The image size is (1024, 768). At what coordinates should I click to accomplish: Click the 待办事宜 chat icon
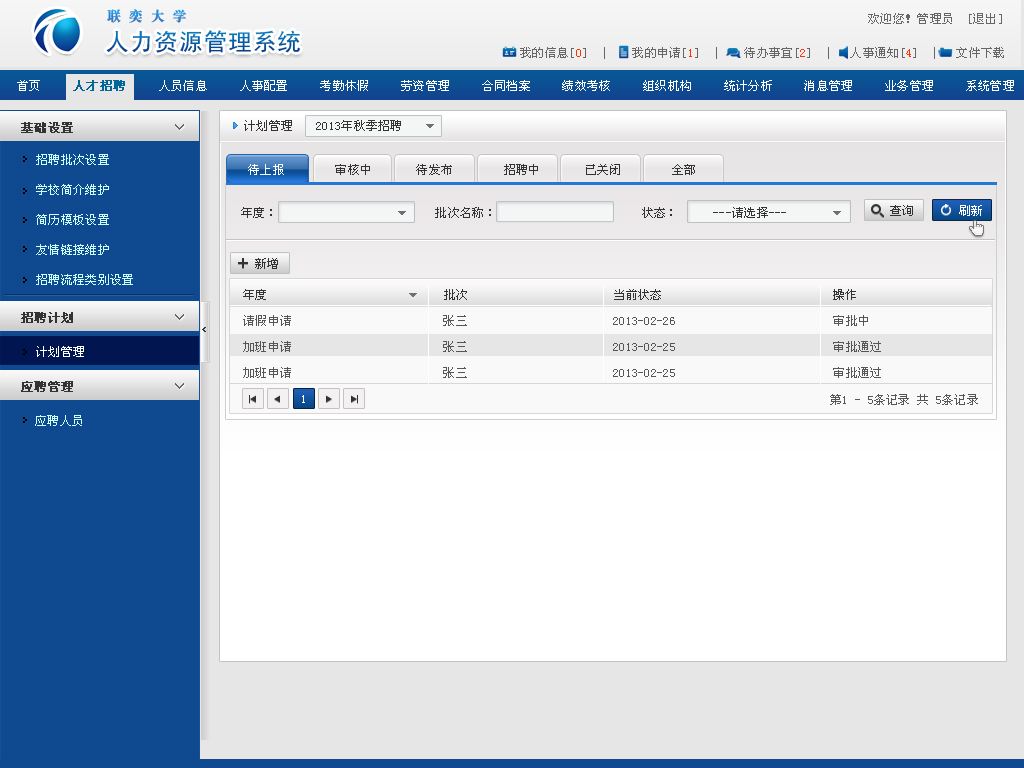[x=733, y=53]
